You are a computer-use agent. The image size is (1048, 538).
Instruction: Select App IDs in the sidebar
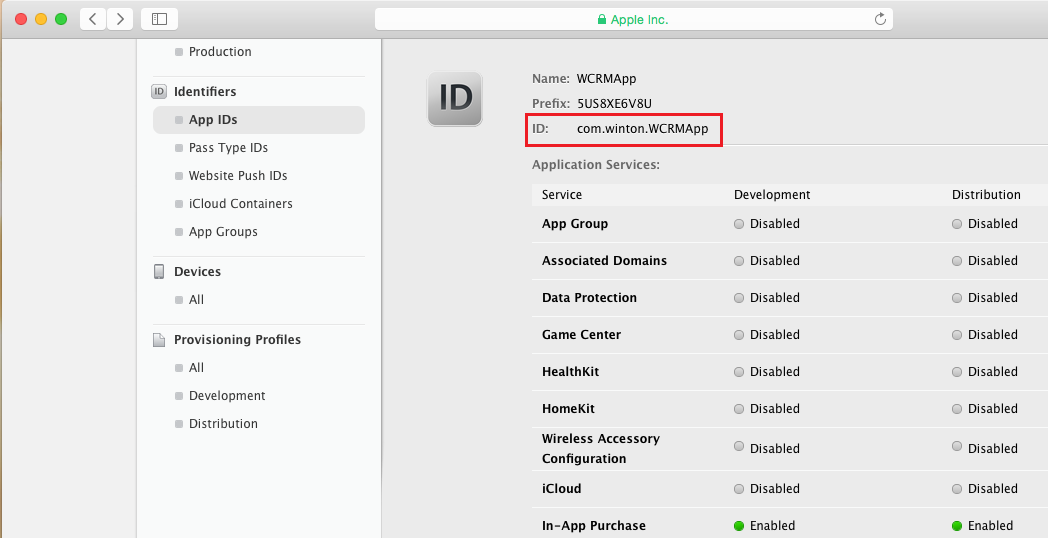coord(259,120)
